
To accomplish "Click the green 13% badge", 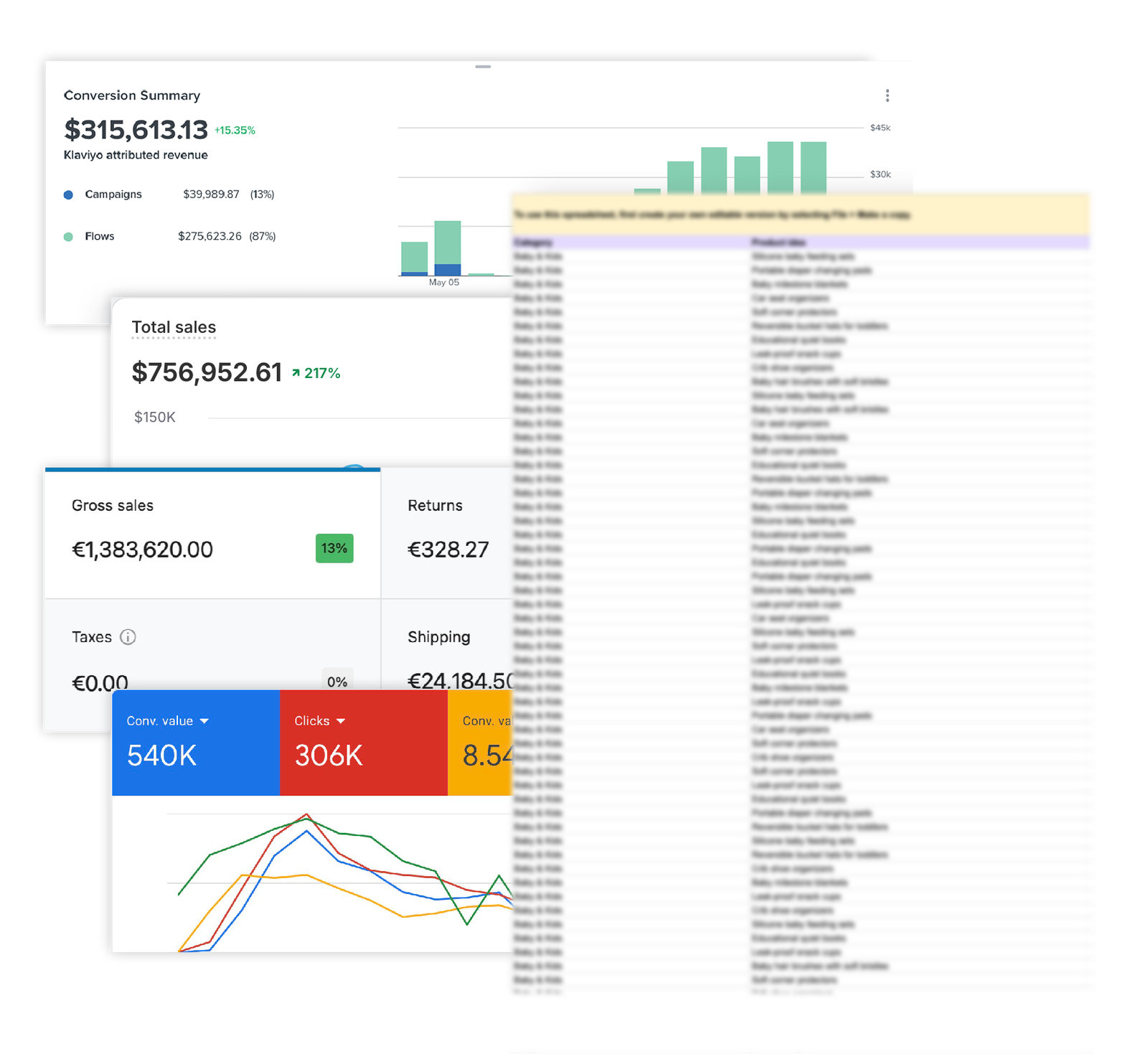I will point(334,549).
